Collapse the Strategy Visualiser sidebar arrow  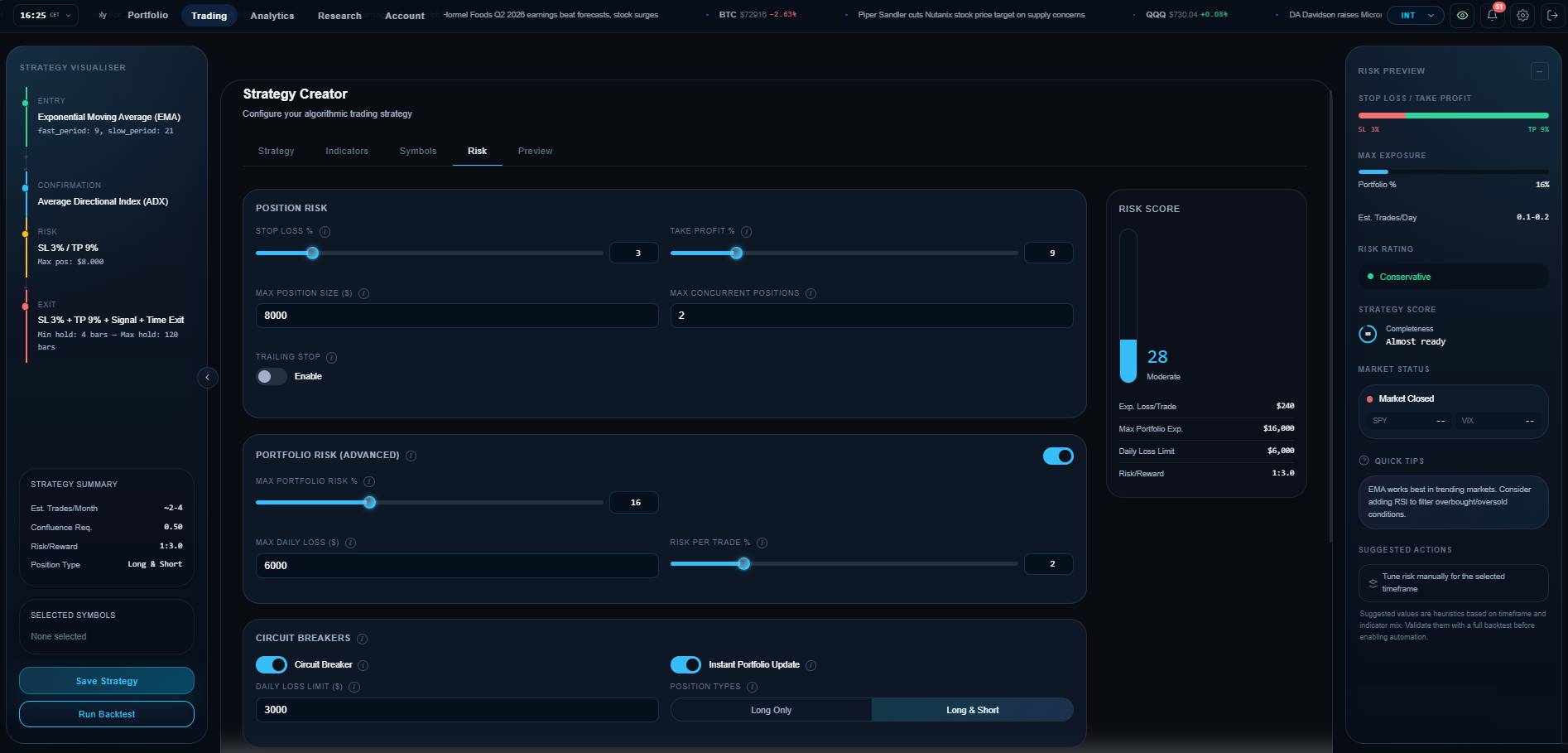tap(208, 378)
